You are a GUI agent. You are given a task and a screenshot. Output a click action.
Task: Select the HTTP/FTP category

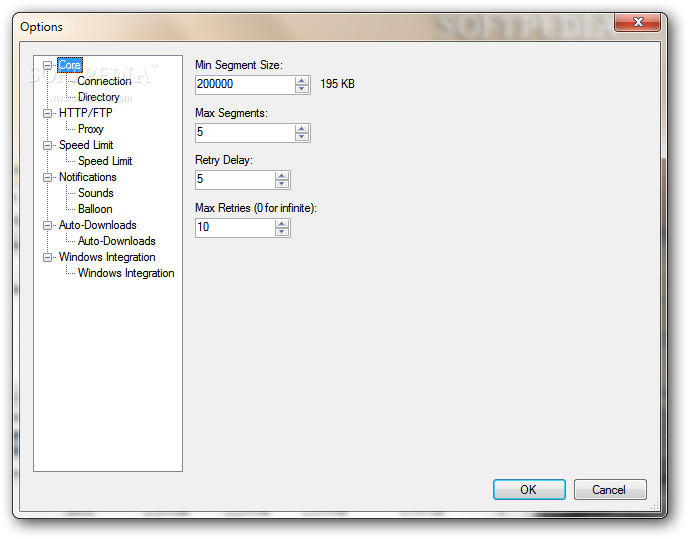point(86,113)
